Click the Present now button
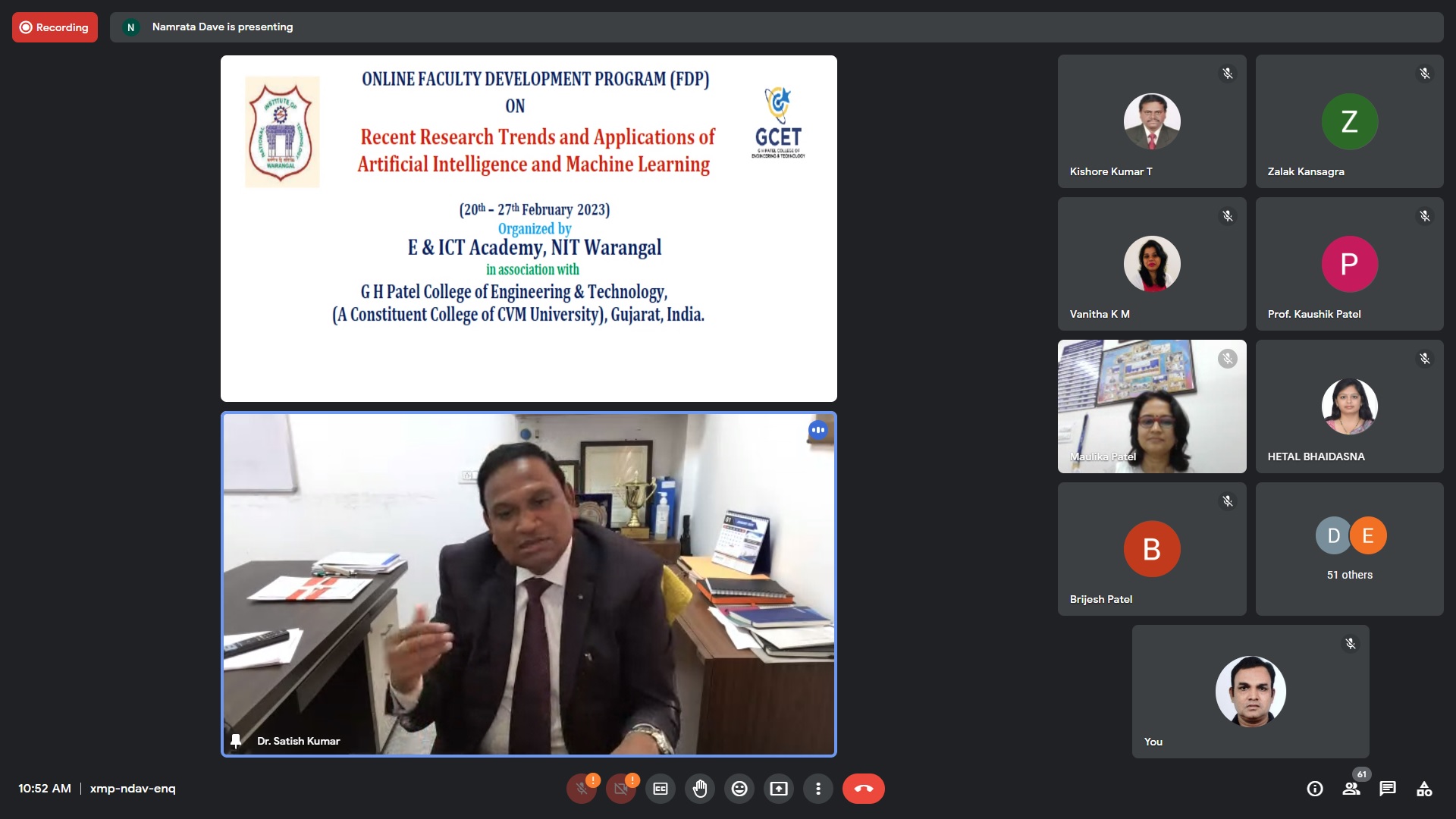This screenshot has width=1456, height=819. pyautogui.click(x=779, y=789)
